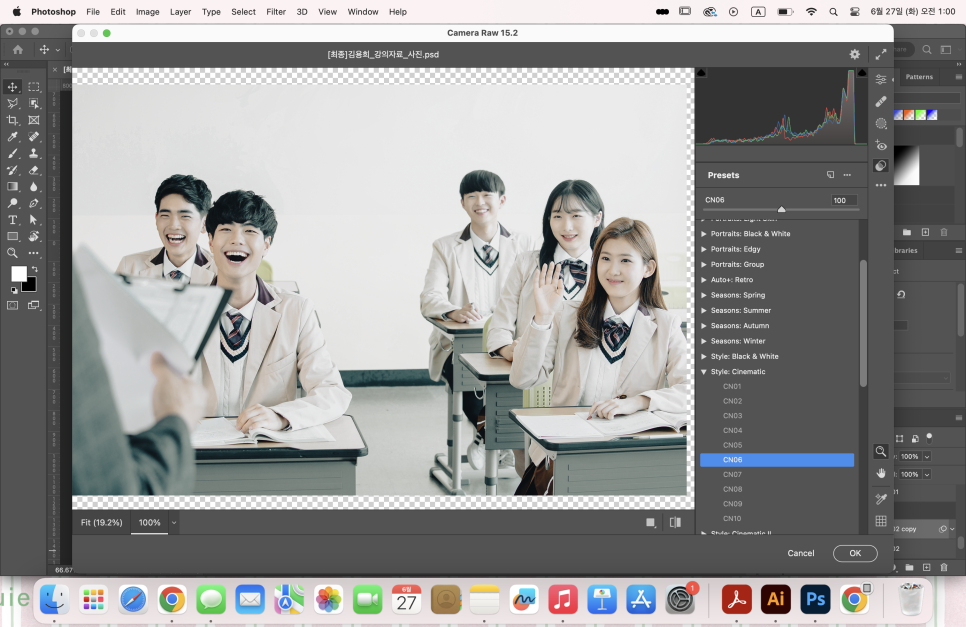Image resolution: width=966 pixels, height=627 pixels.
Task: Toggle highlight clipping warning in histogram
Action: coord(862,73)
